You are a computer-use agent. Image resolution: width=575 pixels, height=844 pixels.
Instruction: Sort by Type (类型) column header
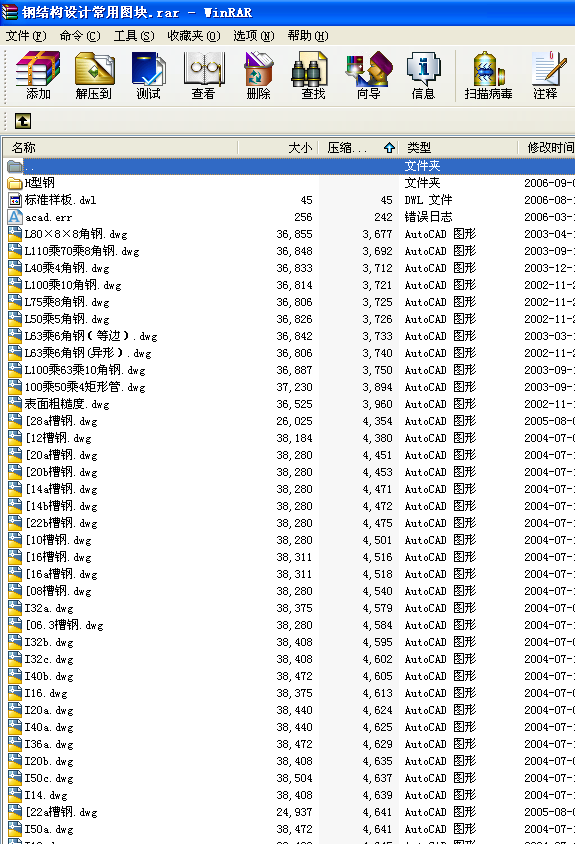458,147
